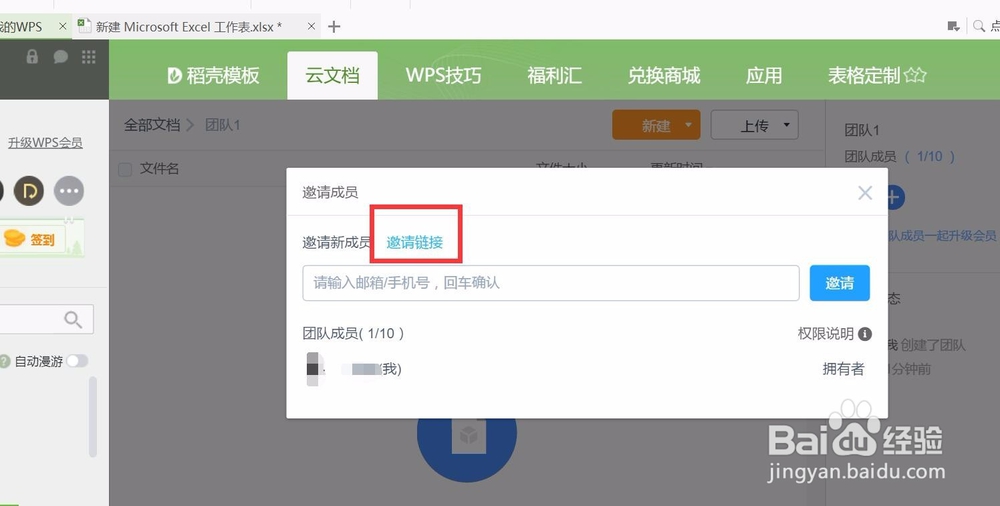Click the orange 新建 button
The image size is (1000, 506).
click(x=656, y=125)
